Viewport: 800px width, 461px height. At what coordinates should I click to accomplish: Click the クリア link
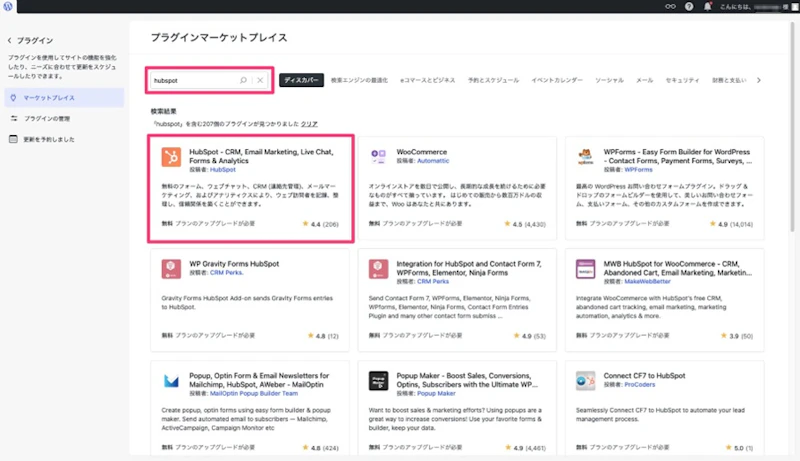click(x=309, y=124)
